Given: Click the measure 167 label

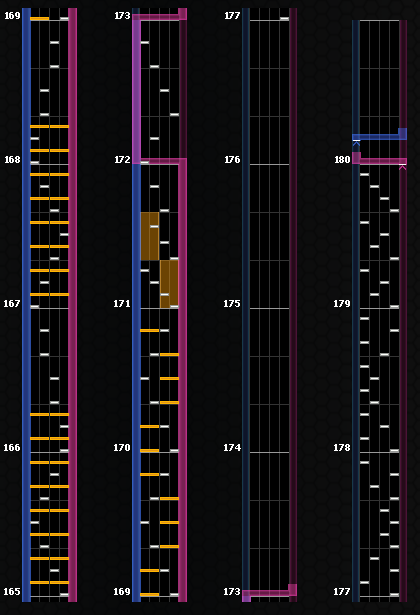Looking at the screenshot, I should tap(12, 303).
